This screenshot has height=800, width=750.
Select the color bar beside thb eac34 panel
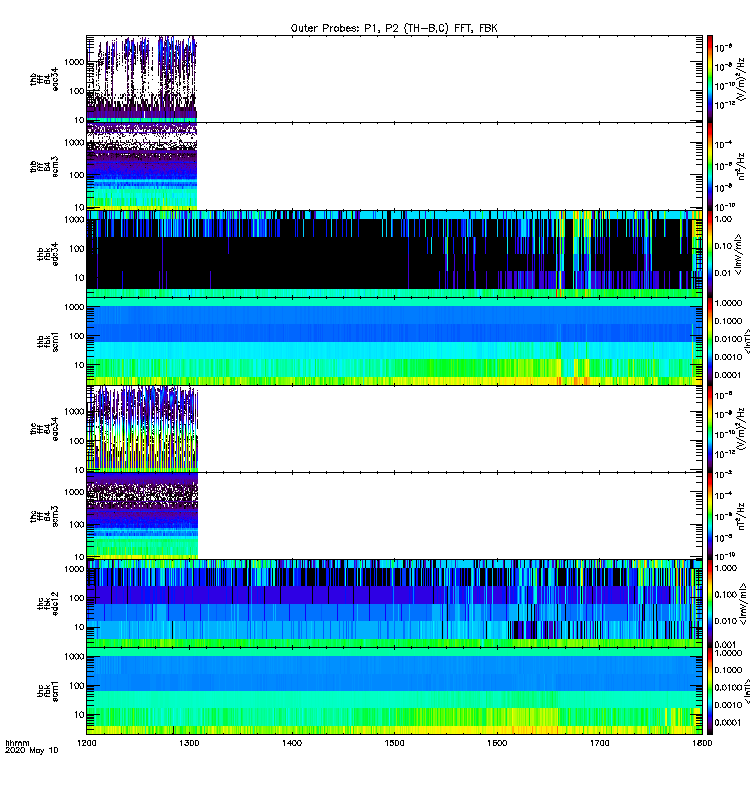click(710, 79)
